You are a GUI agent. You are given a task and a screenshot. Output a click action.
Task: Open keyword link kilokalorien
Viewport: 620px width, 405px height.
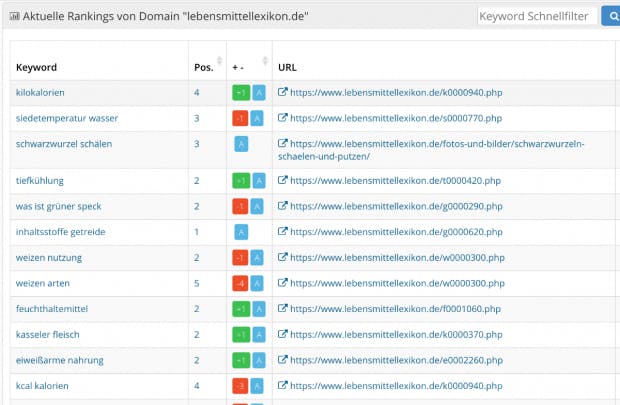click(x=40, y=93)
